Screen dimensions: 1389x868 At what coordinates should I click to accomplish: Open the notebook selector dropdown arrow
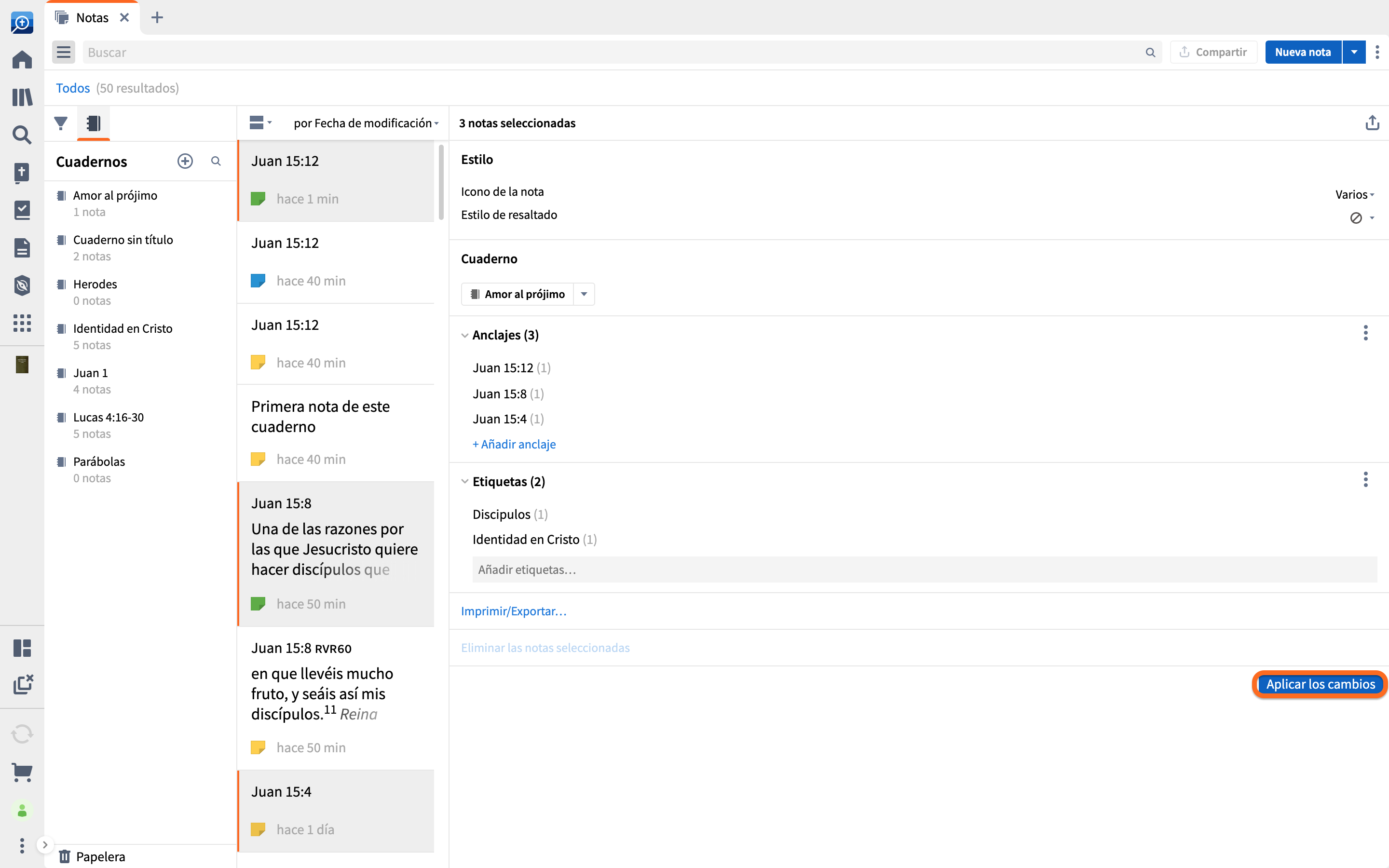(584, 294)
